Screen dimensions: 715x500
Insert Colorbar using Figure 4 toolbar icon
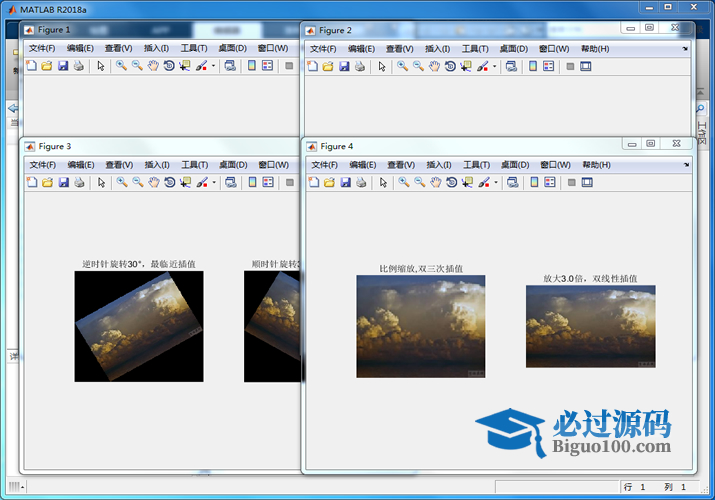click(x=533, y=182)
